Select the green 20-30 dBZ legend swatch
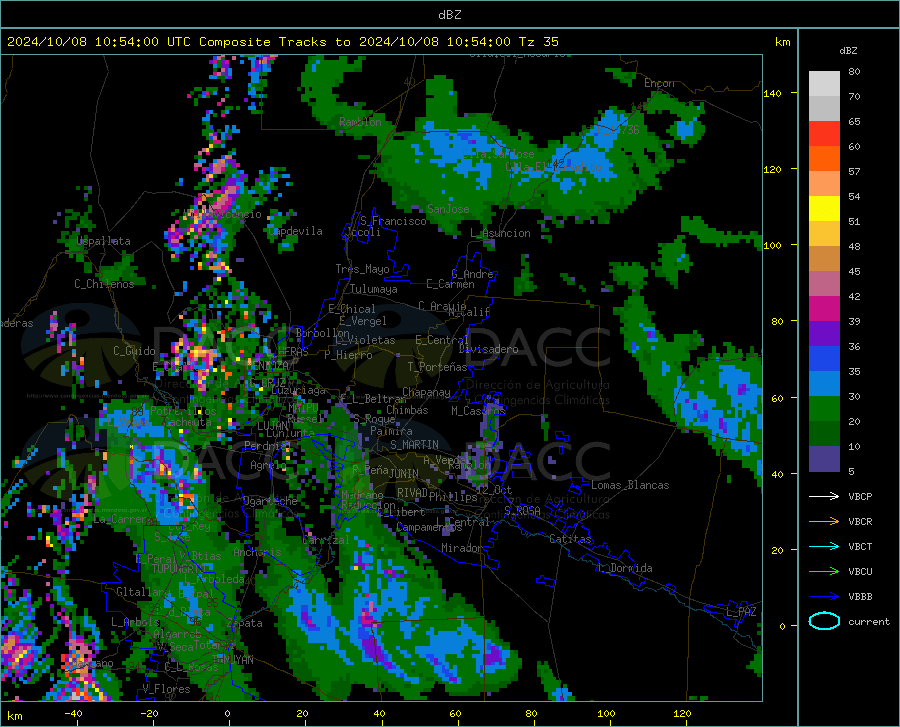Image resolution: width=900 pixels, height=727 pixels. tap(824, 409)
